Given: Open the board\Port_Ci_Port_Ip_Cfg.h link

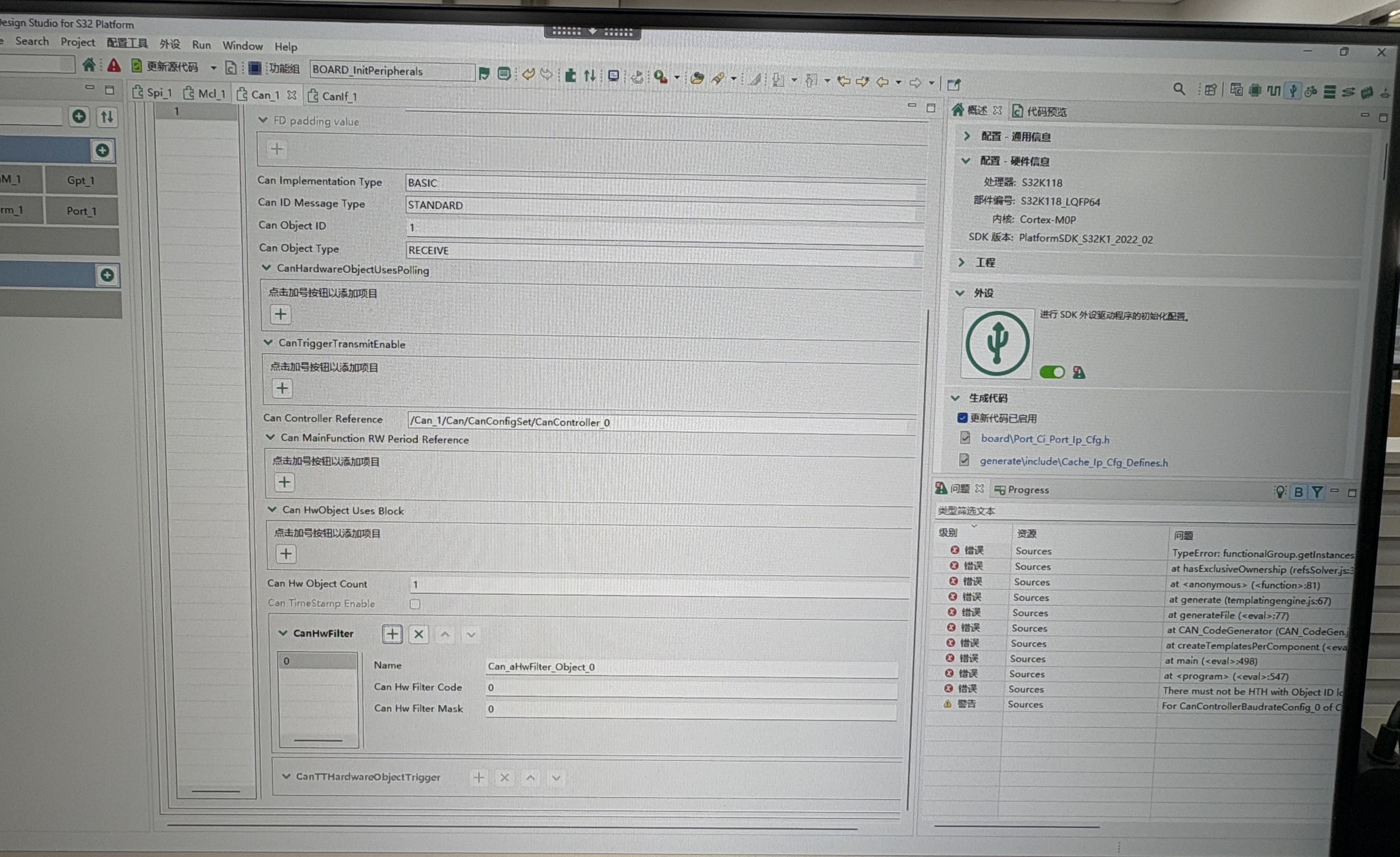Looking at the screenshot, I should [1045, 439].
